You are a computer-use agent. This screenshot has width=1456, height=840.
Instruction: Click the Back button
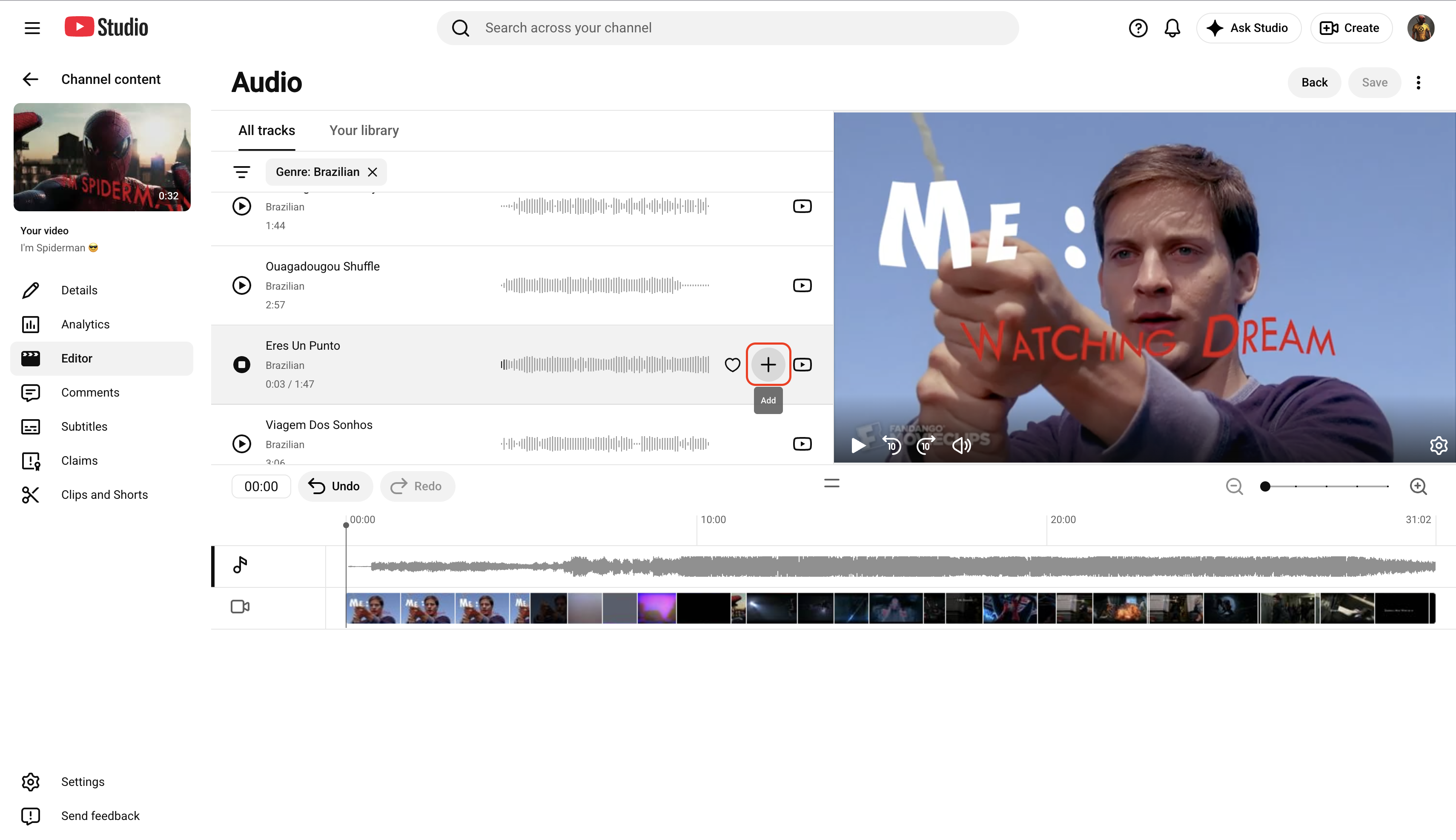(1314, 83)
